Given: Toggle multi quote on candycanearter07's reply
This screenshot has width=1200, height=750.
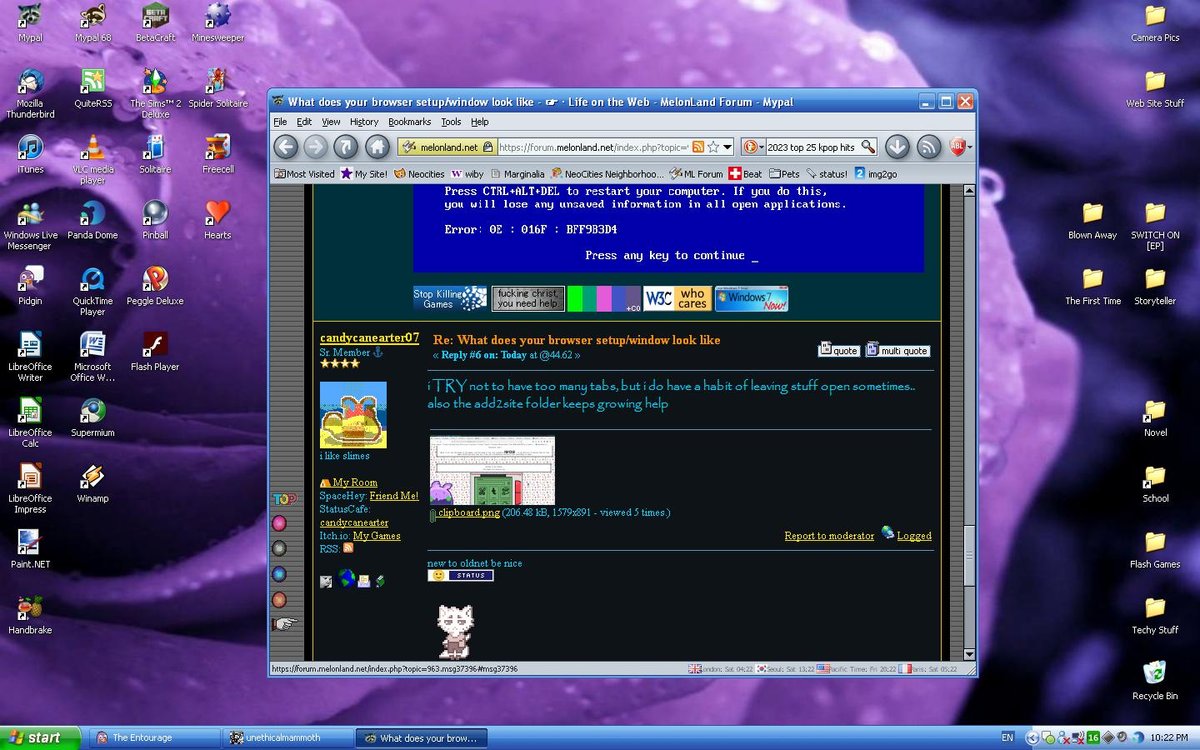Looking at the screenshot, I should tap(897, 350).
